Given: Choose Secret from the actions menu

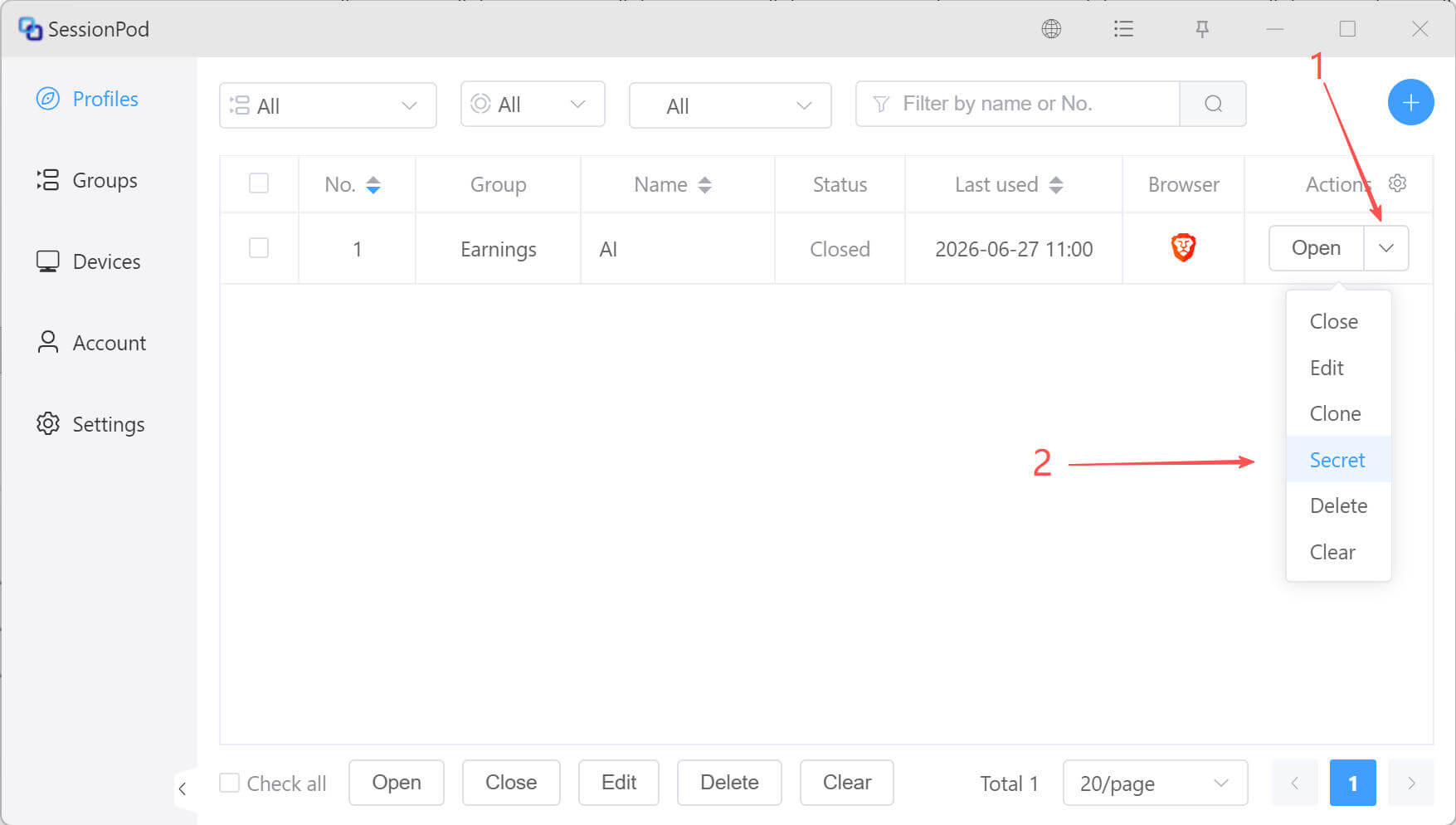Looking at the screenshot, I should [x=1338, y=460].
